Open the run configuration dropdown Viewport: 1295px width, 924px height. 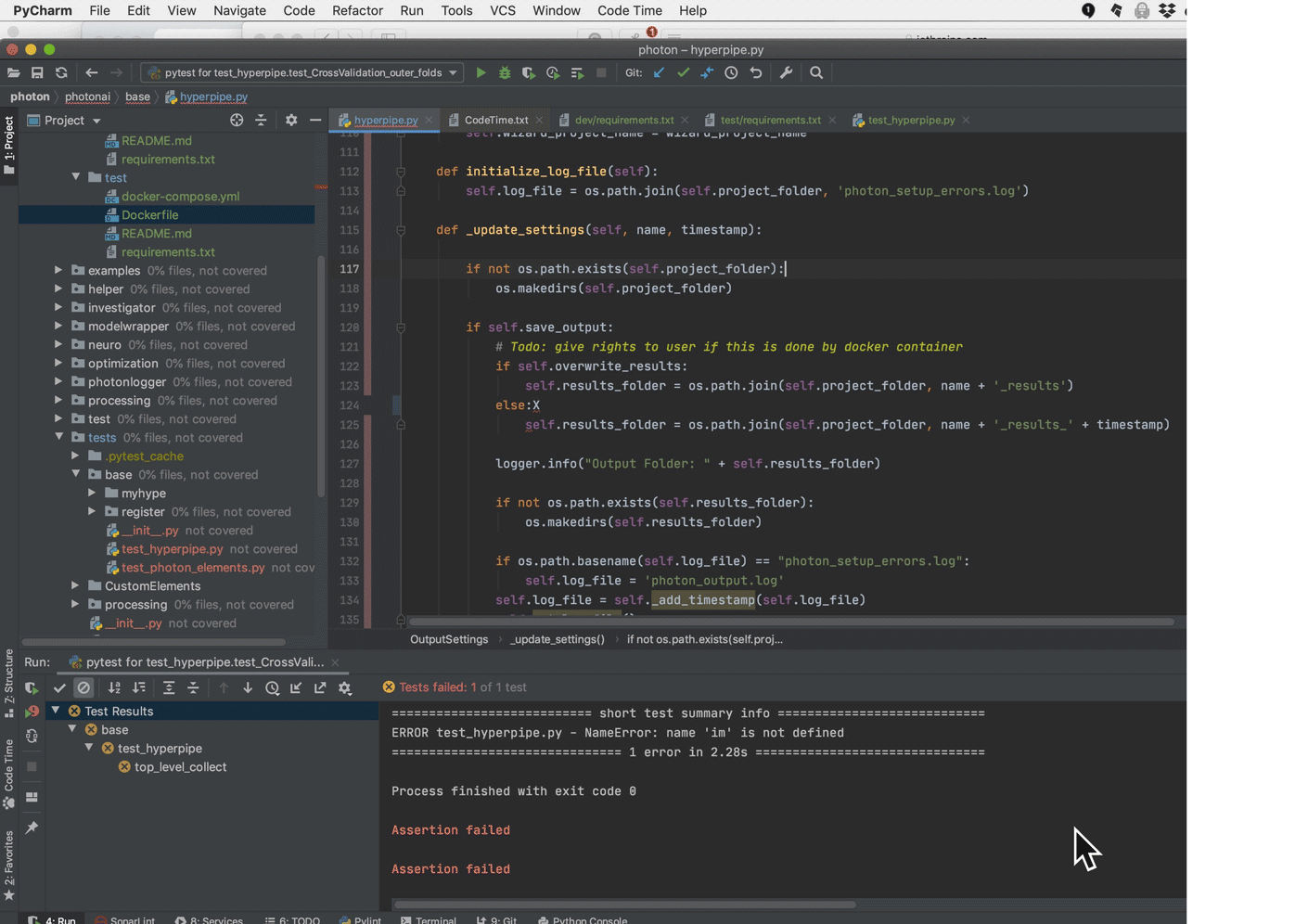pyautogui.click(x=454, y=72)
